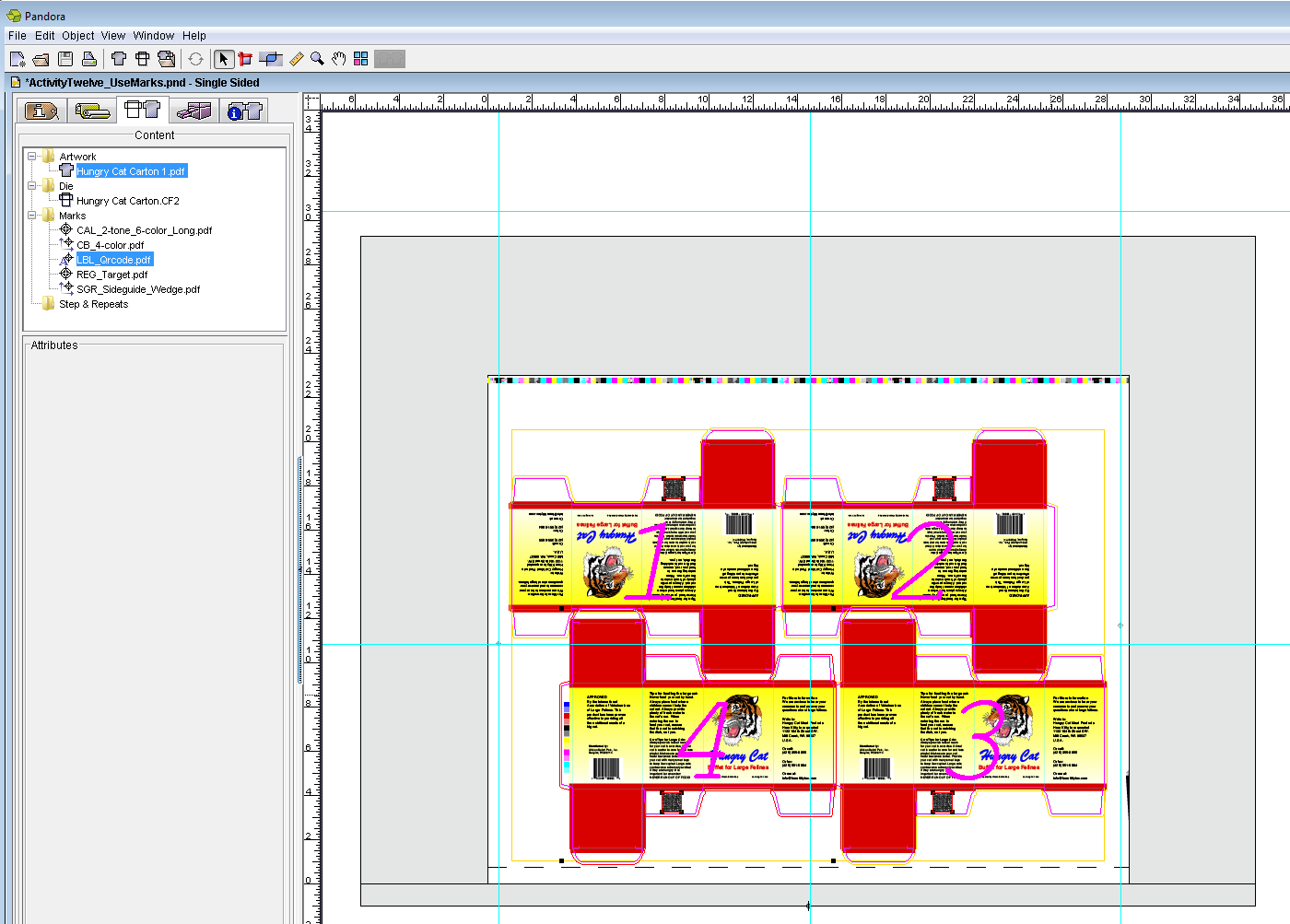Click the print icon in toolbar
The width and height of the screenshot is (1290, 924).
coord(89,59)
